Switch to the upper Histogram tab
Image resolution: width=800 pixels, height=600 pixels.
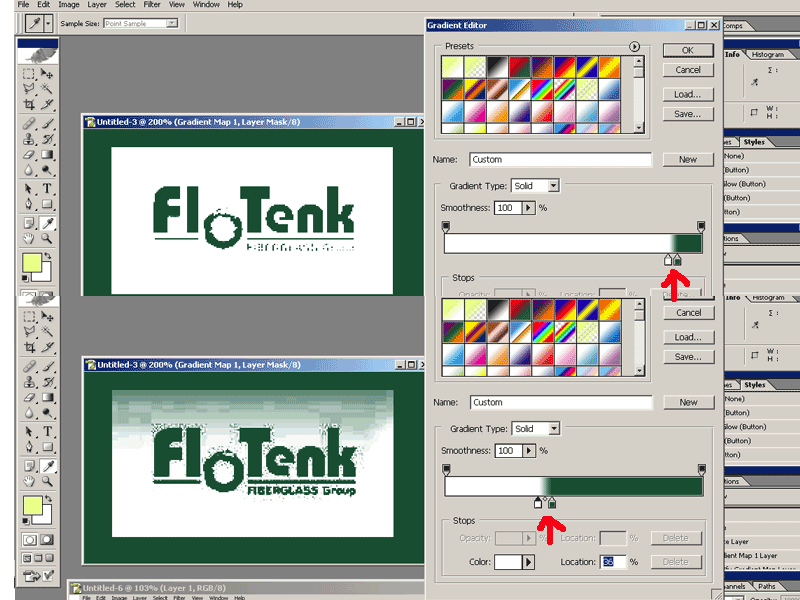[767, 54]
